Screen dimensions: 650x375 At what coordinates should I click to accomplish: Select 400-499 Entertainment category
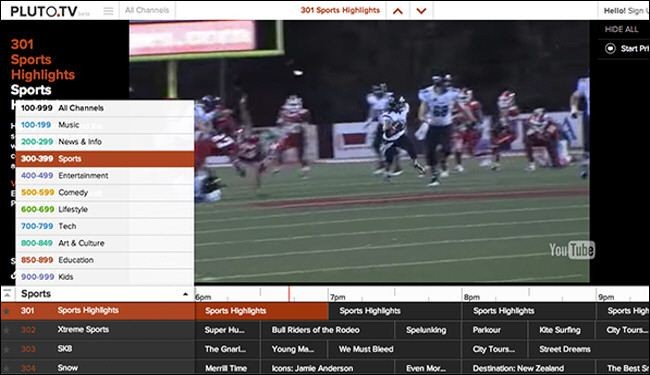click(x=105, y=176)
